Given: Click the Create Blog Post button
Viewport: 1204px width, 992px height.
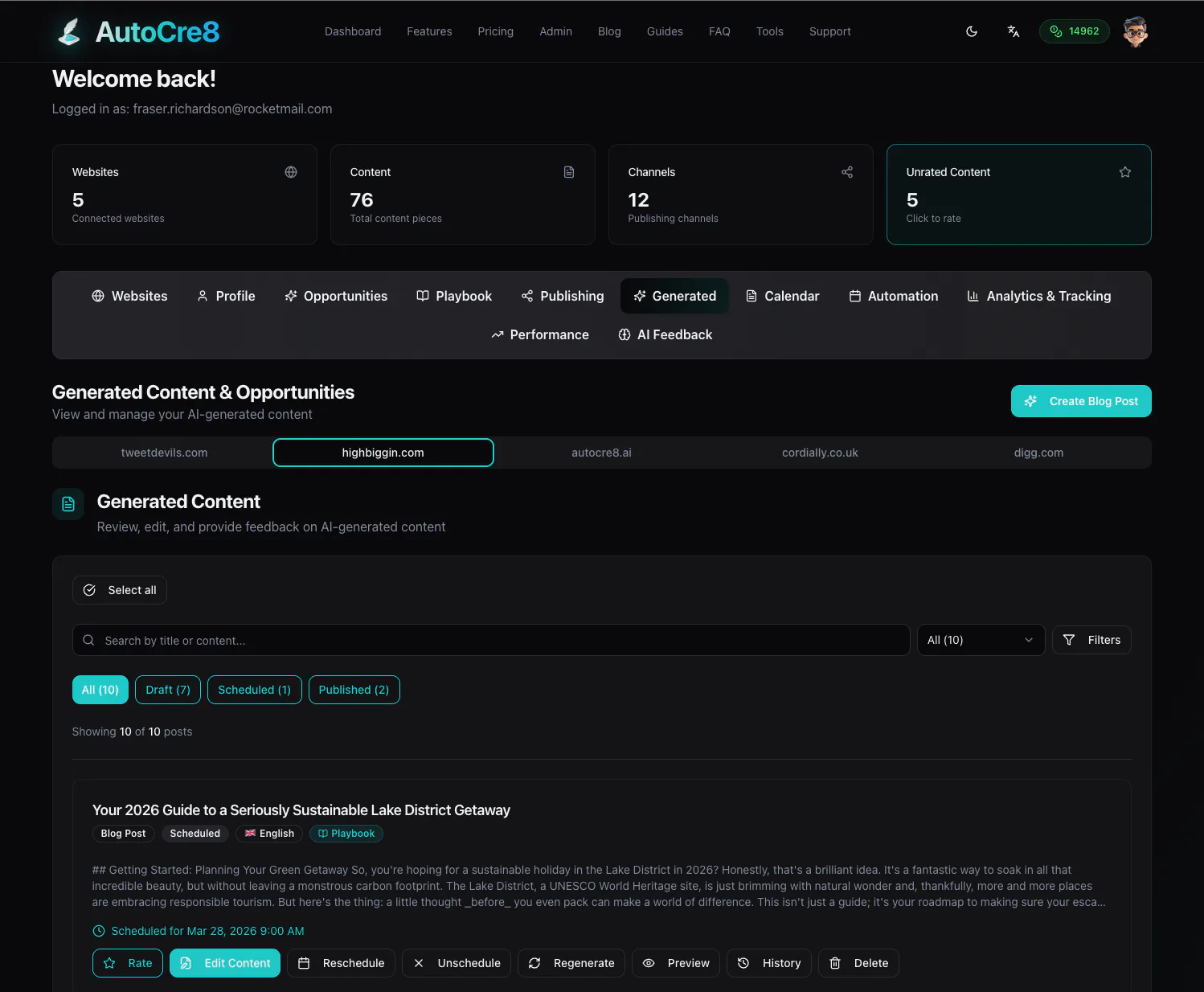Looking at the screenshot, I should pos(1081,401).
